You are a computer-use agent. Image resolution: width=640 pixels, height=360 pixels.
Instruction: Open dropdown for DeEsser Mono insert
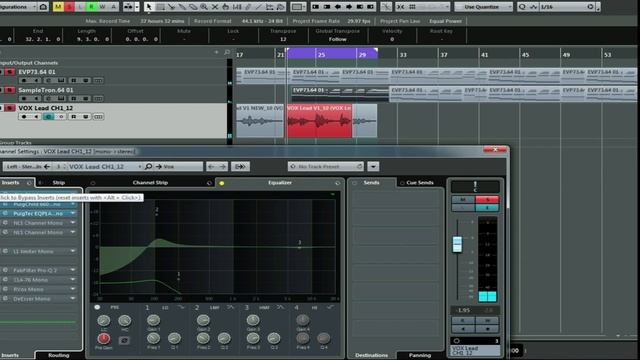73,298
